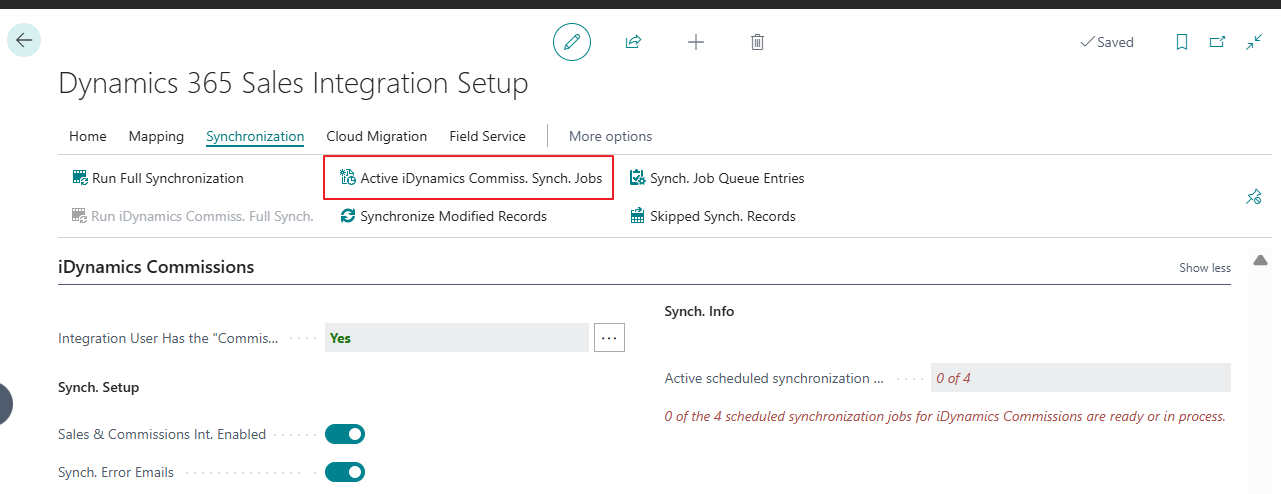Click the Saved status indicator
The height and width of the screenshot is (494, 1281).
[1107, 42]
